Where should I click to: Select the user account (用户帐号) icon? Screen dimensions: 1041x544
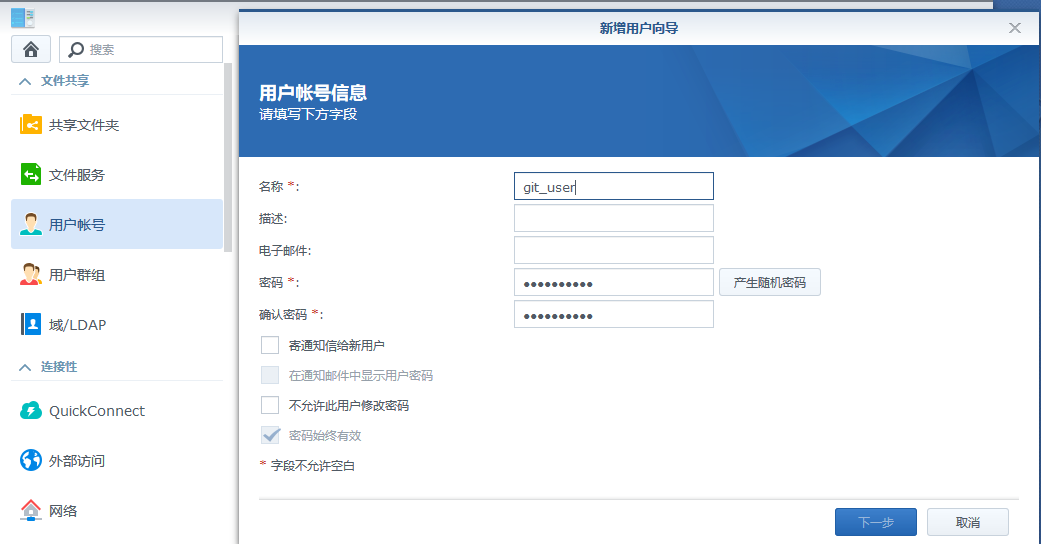pyautogui.click(x=31, y=225)
